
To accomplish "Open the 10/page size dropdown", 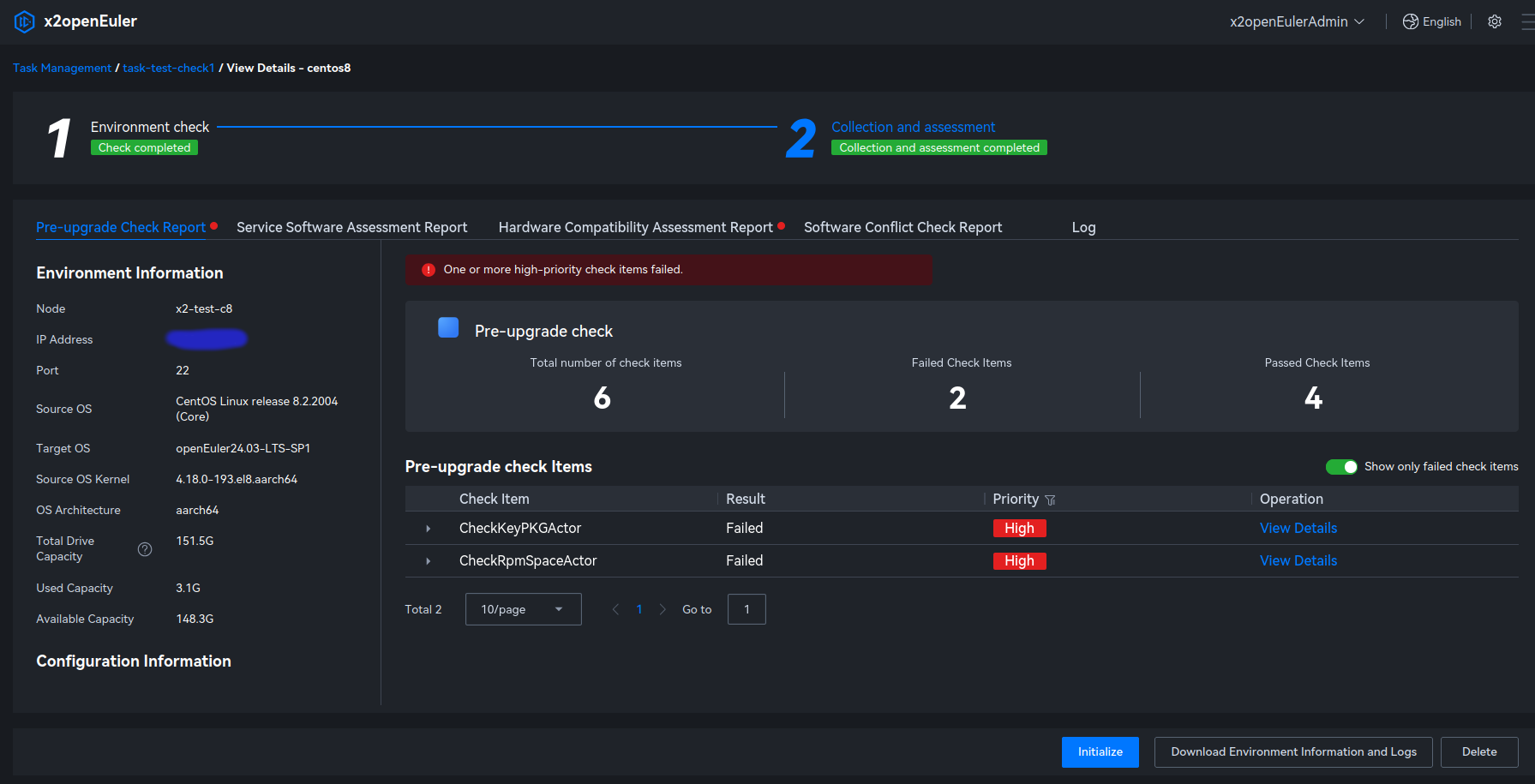I will [x=523, y=609].
